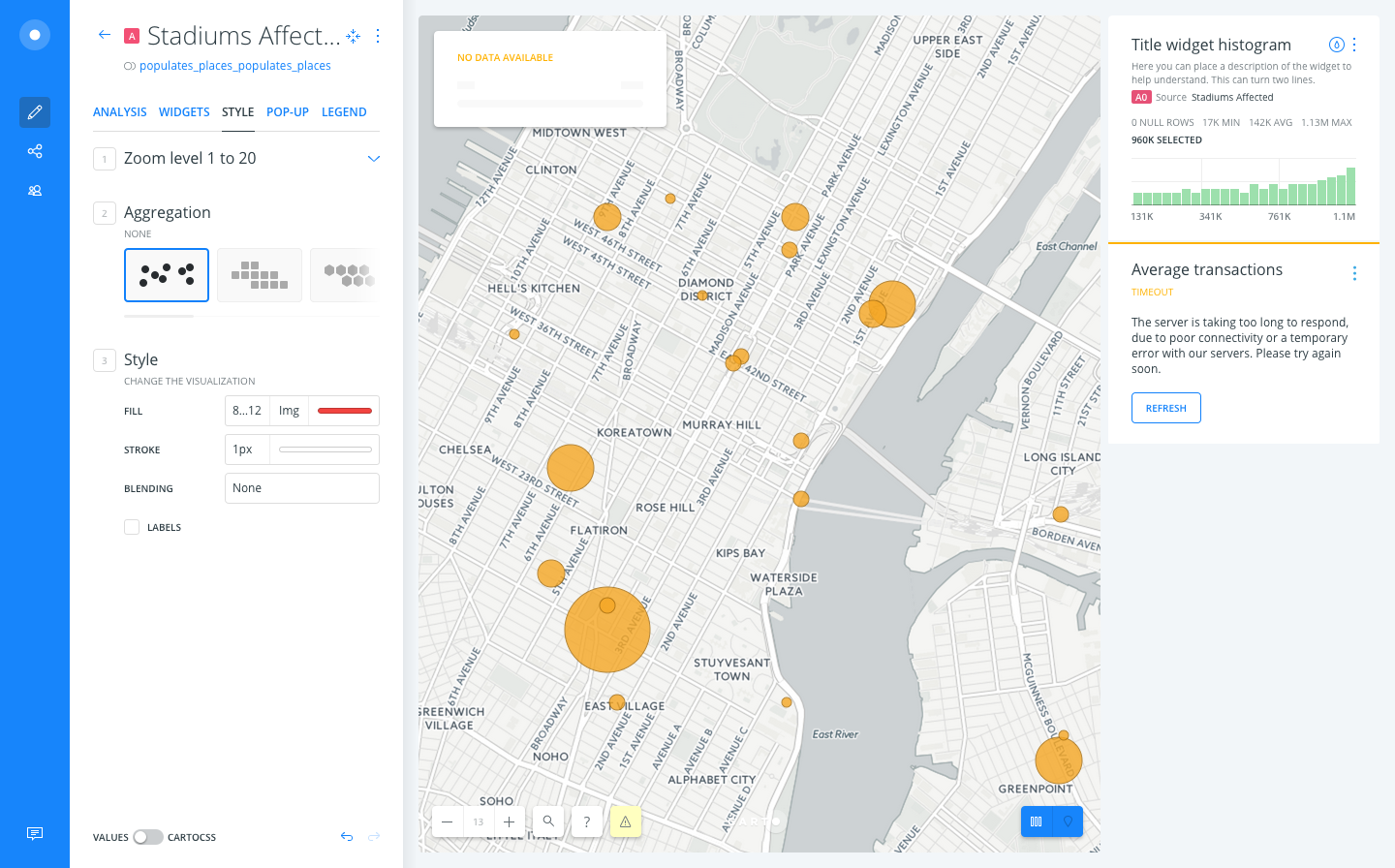Screen dimensions: 1395x868
Task: Expand Zoom level 1 to 20 chevron
Action: coord(374,159)
